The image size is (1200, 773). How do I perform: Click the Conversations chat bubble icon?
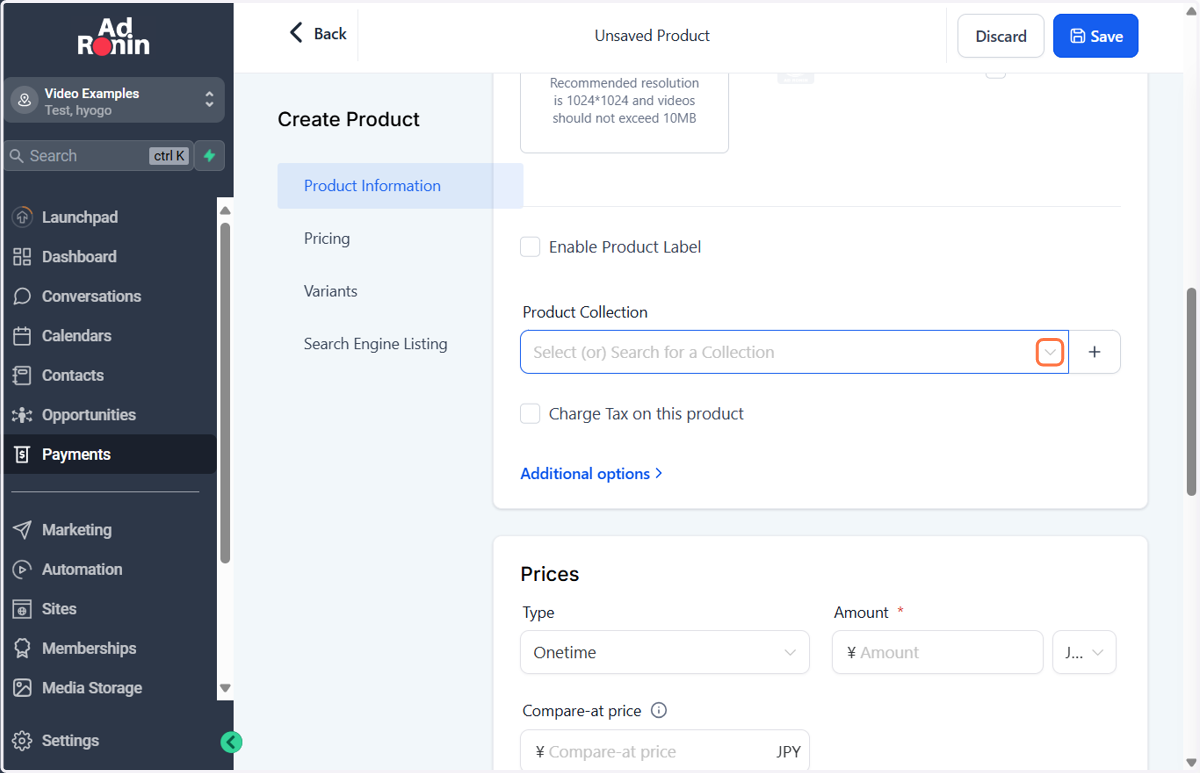coord(22,296)
